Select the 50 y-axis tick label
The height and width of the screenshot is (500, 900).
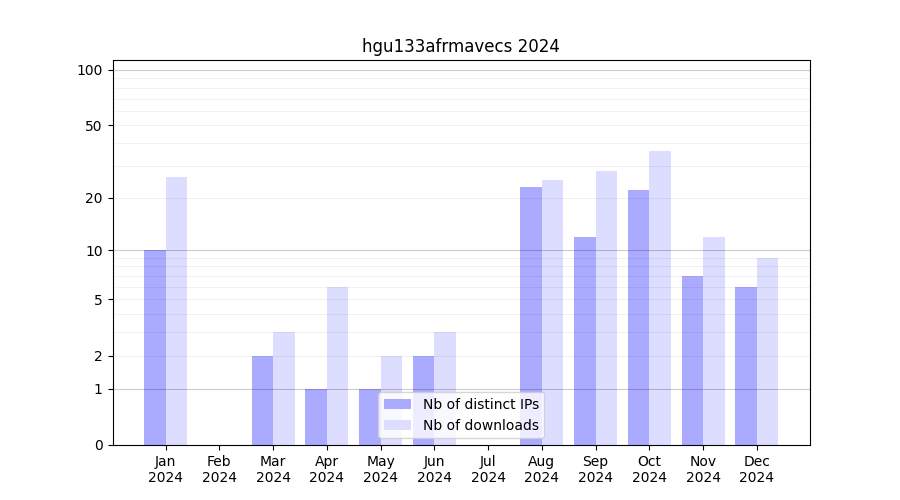94,126
